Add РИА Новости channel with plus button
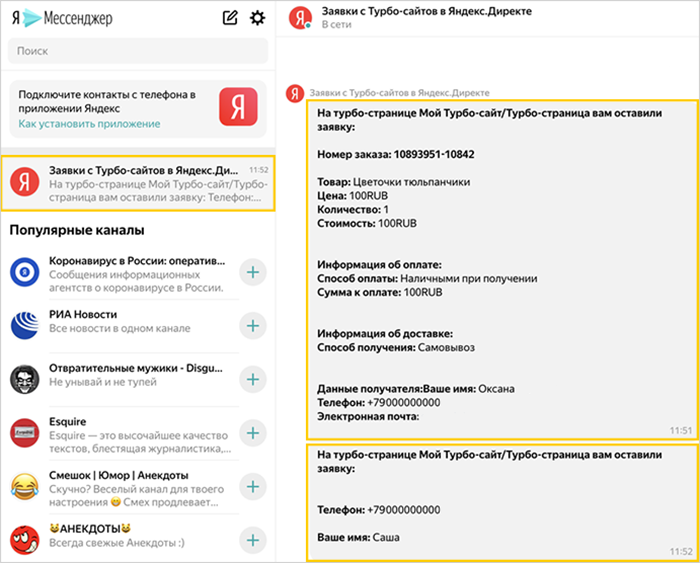The image size is (700, 563). pyautogui.click(x=253, y=326)
